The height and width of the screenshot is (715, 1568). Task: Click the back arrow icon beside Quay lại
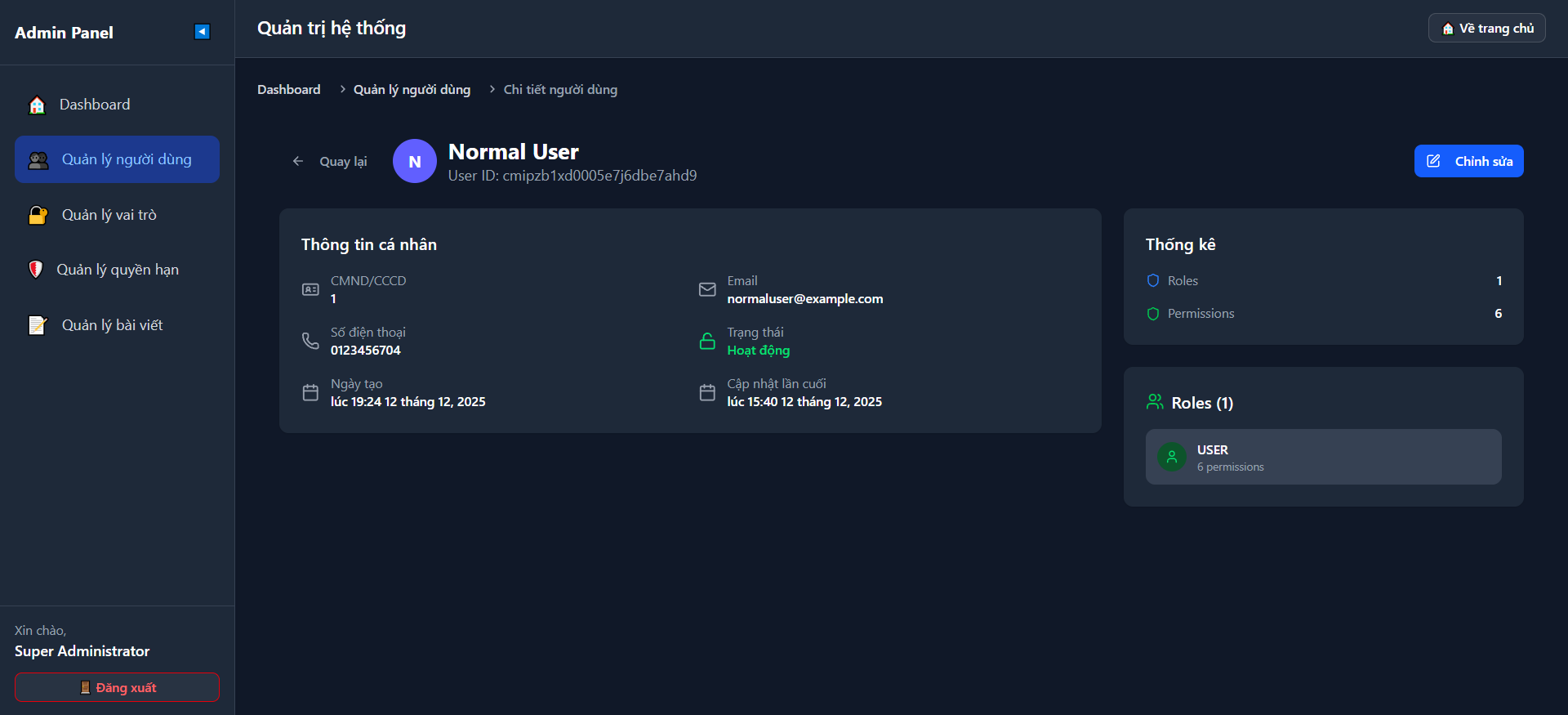pos(298,162)
